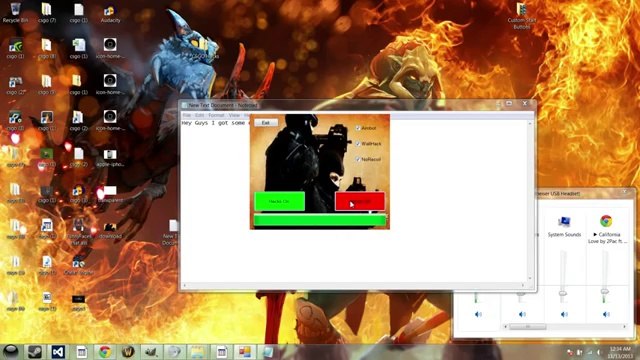This screenshot has width=640, height=360.
Task: Open Google Chrome from the taskbar
Action: pos(105,352)
